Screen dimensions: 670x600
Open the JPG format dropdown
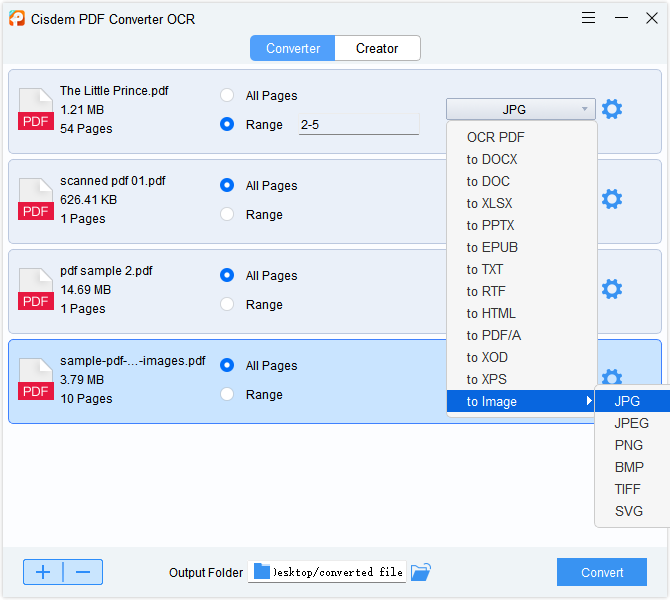point(520,109)
